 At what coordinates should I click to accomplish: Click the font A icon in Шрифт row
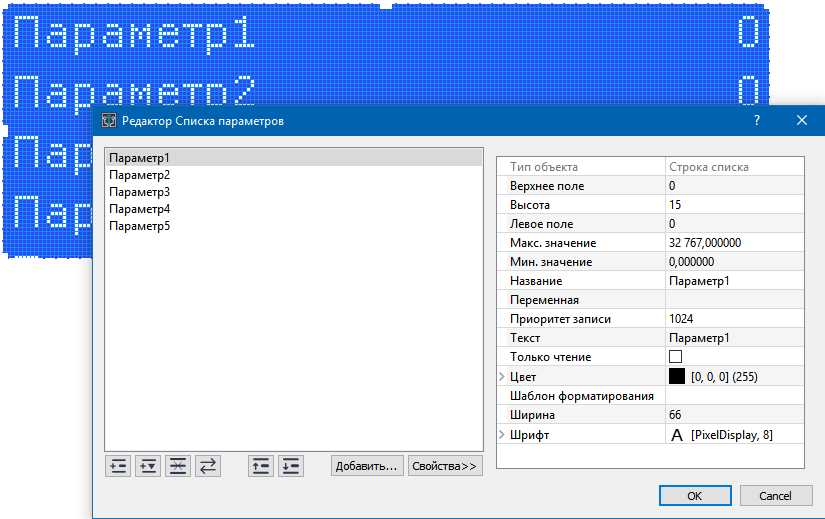677,435
